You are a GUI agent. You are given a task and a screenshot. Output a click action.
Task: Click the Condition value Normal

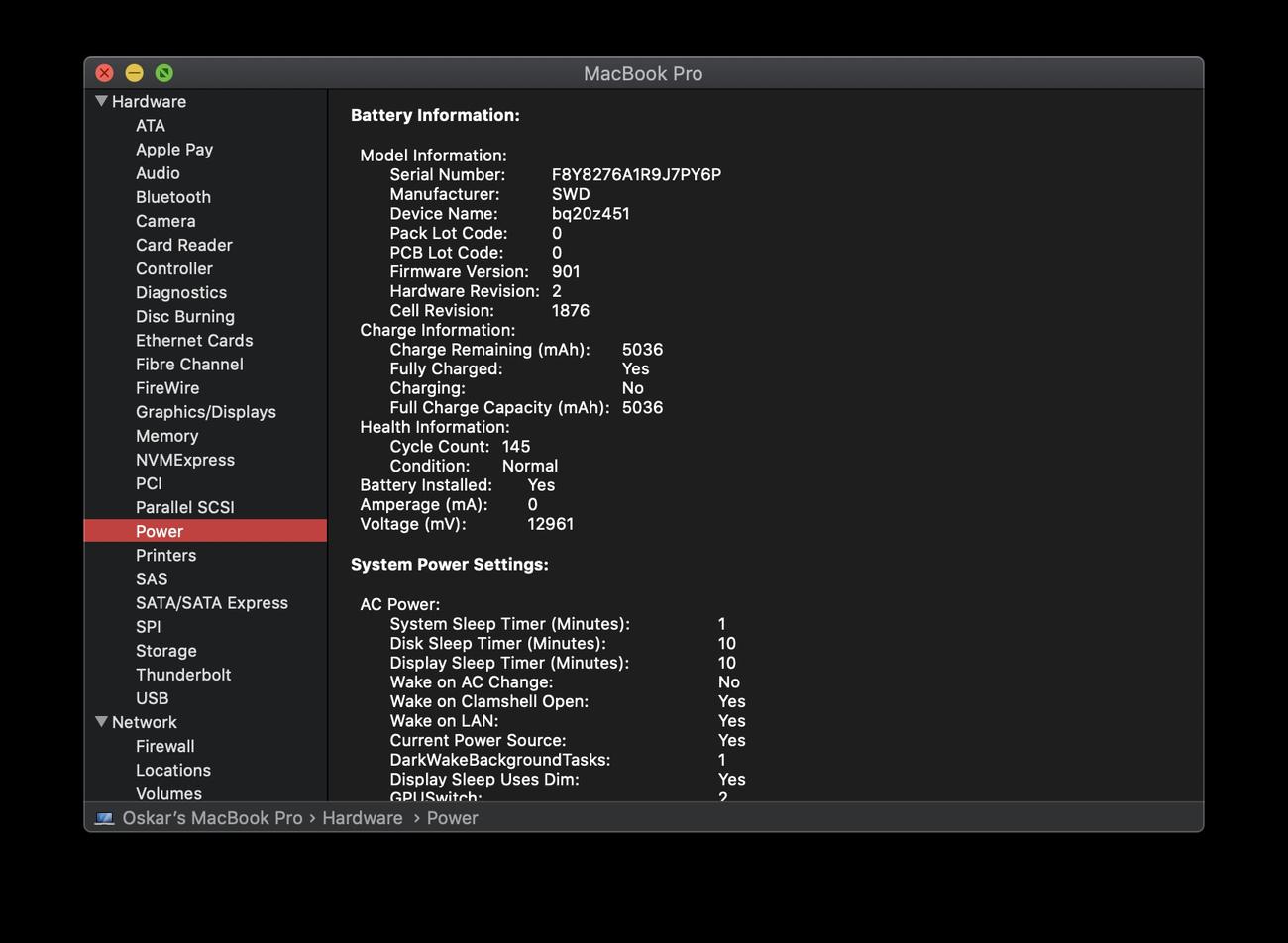pyautogui.click(x=530, y=466)
